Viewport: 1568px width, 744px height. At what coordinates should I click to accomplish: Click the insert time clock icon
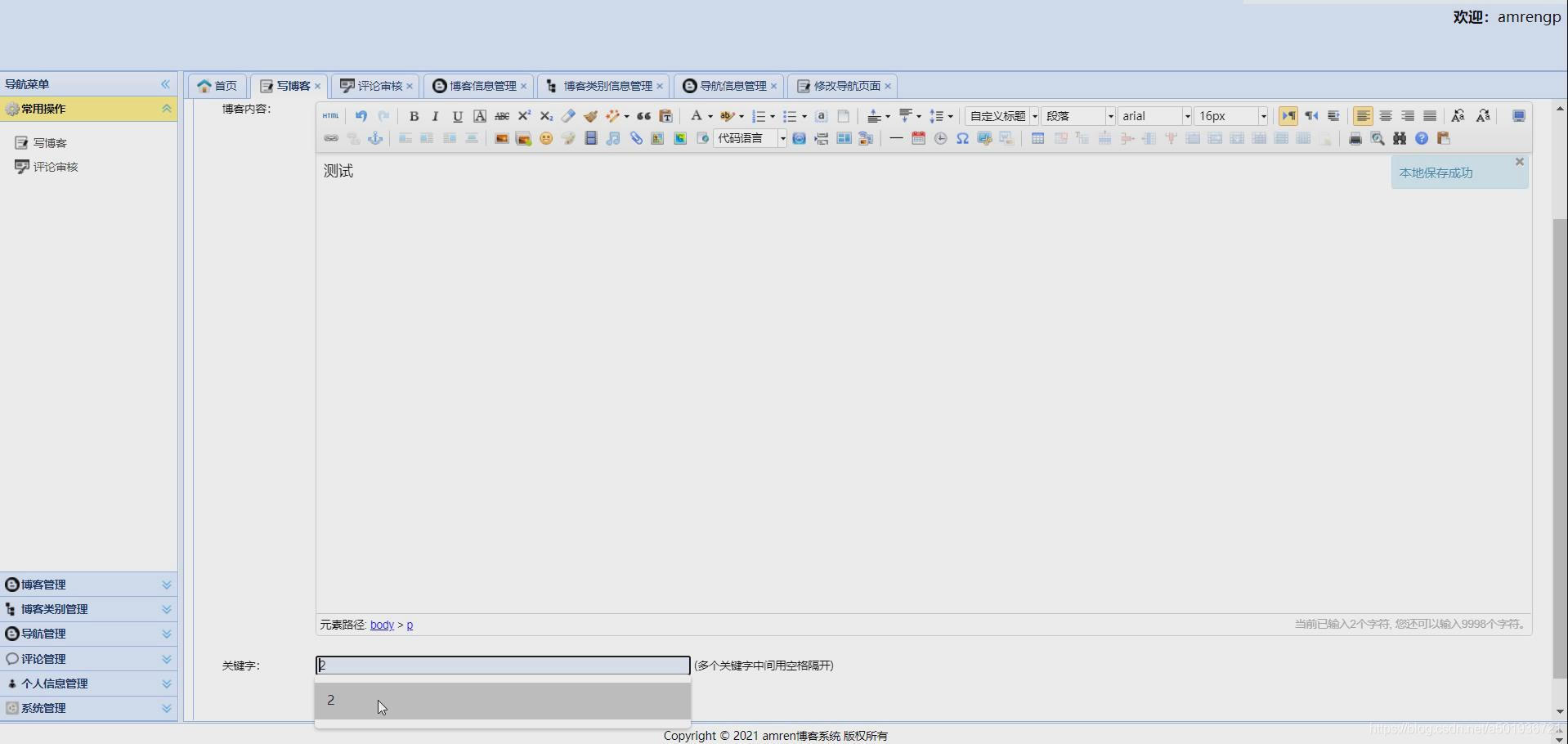tap(940, 138)
